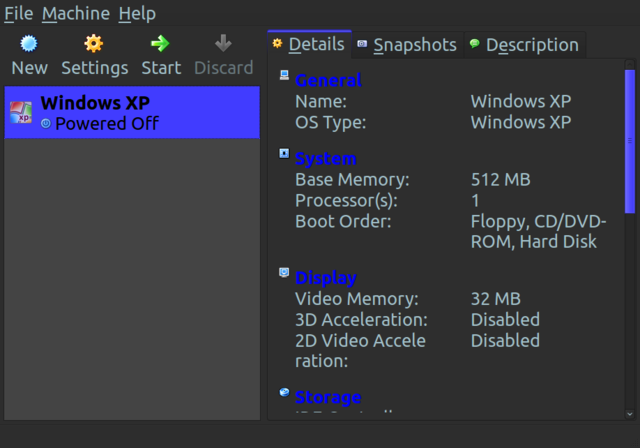The width and height of the screenshot is (640, 448).
Task: Open the Storage settings link
Action: [328, 397]
